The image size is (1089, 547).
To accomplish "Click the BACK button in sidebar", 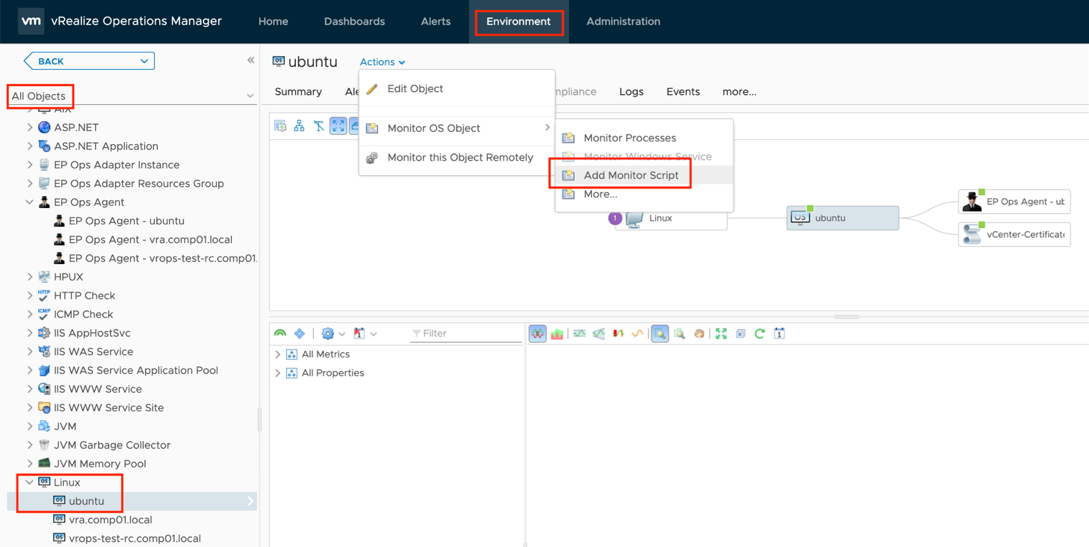I will [x=88, y=61].
